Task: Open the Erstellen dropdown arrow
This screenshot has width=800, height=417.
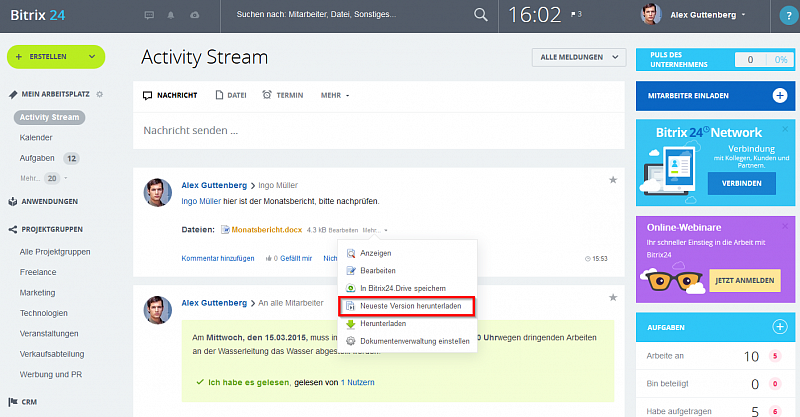Action: point(92,57)
